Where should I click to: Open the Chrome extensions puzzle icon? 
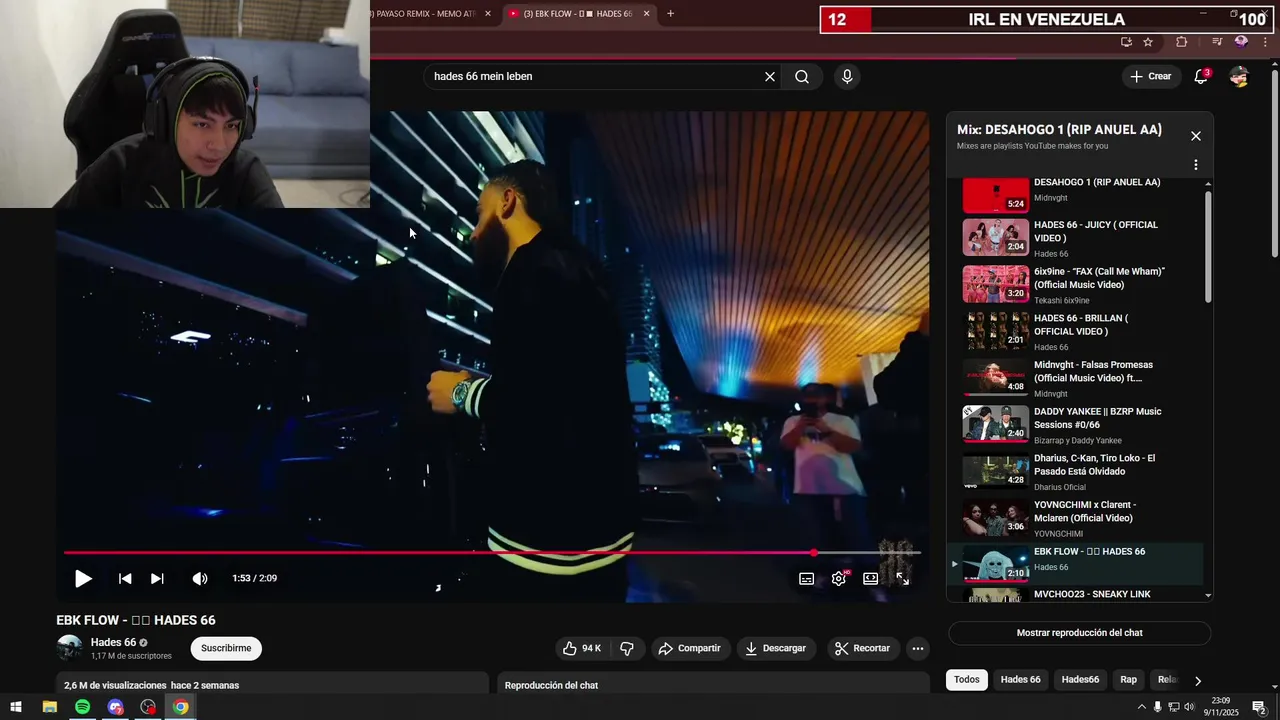click(1182, 42)
